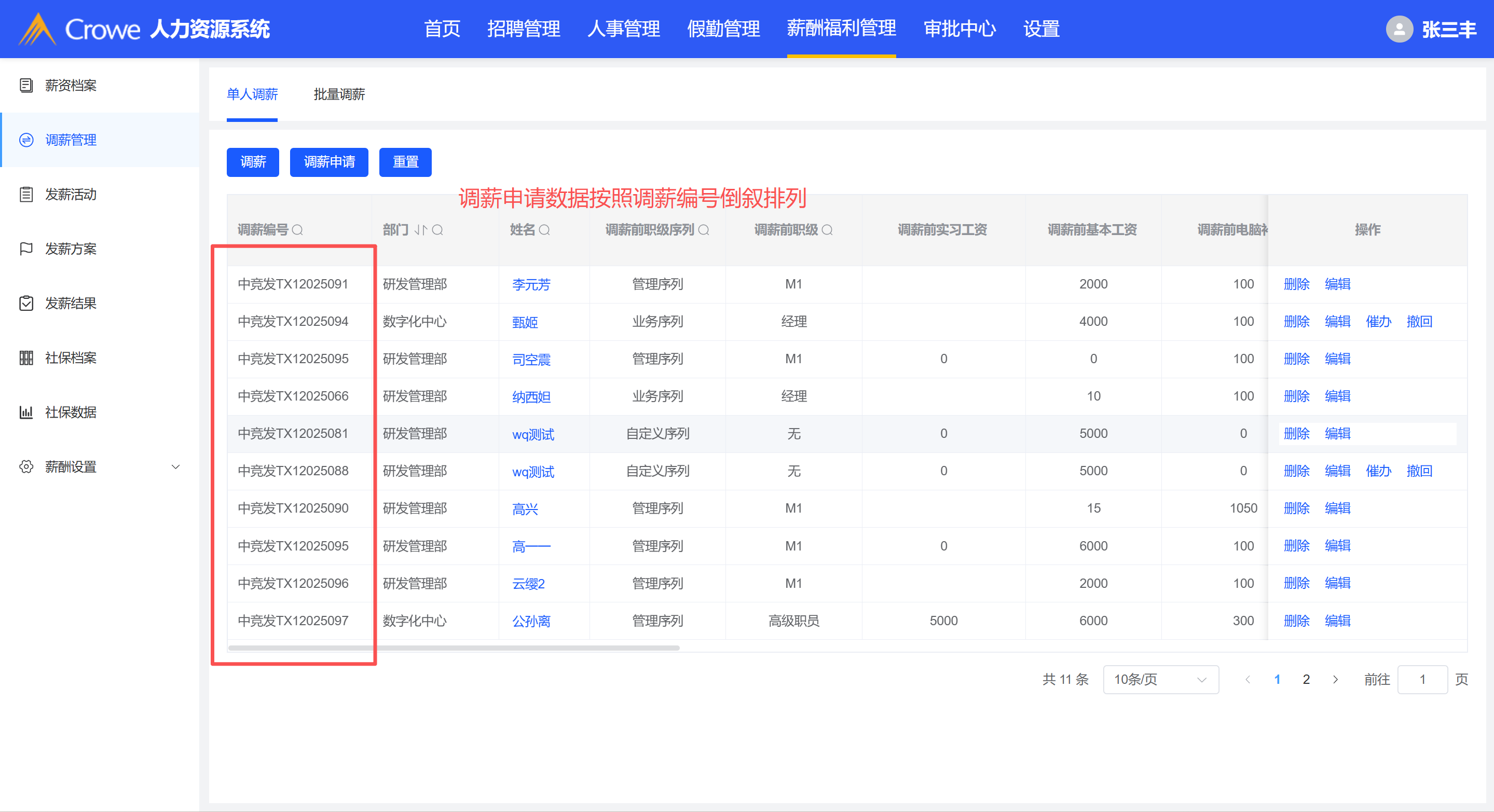Switch to 批量调薪 tab
Screen dimensions: 1494x812
pyautogui.click(x=339, y=94)
